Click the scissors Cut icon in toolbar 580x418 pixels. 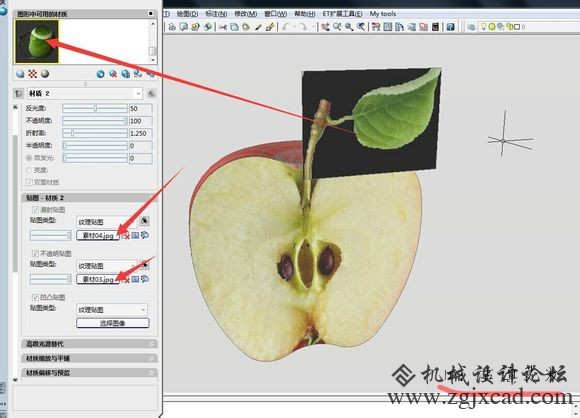pos(222,27)
